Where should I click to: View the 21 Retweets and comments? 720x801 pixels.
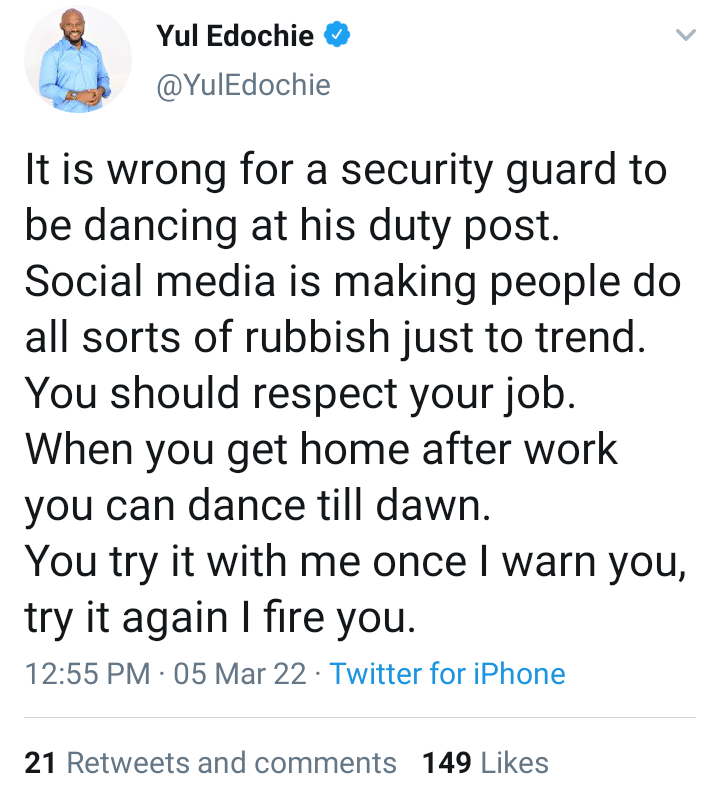(211, 763)
